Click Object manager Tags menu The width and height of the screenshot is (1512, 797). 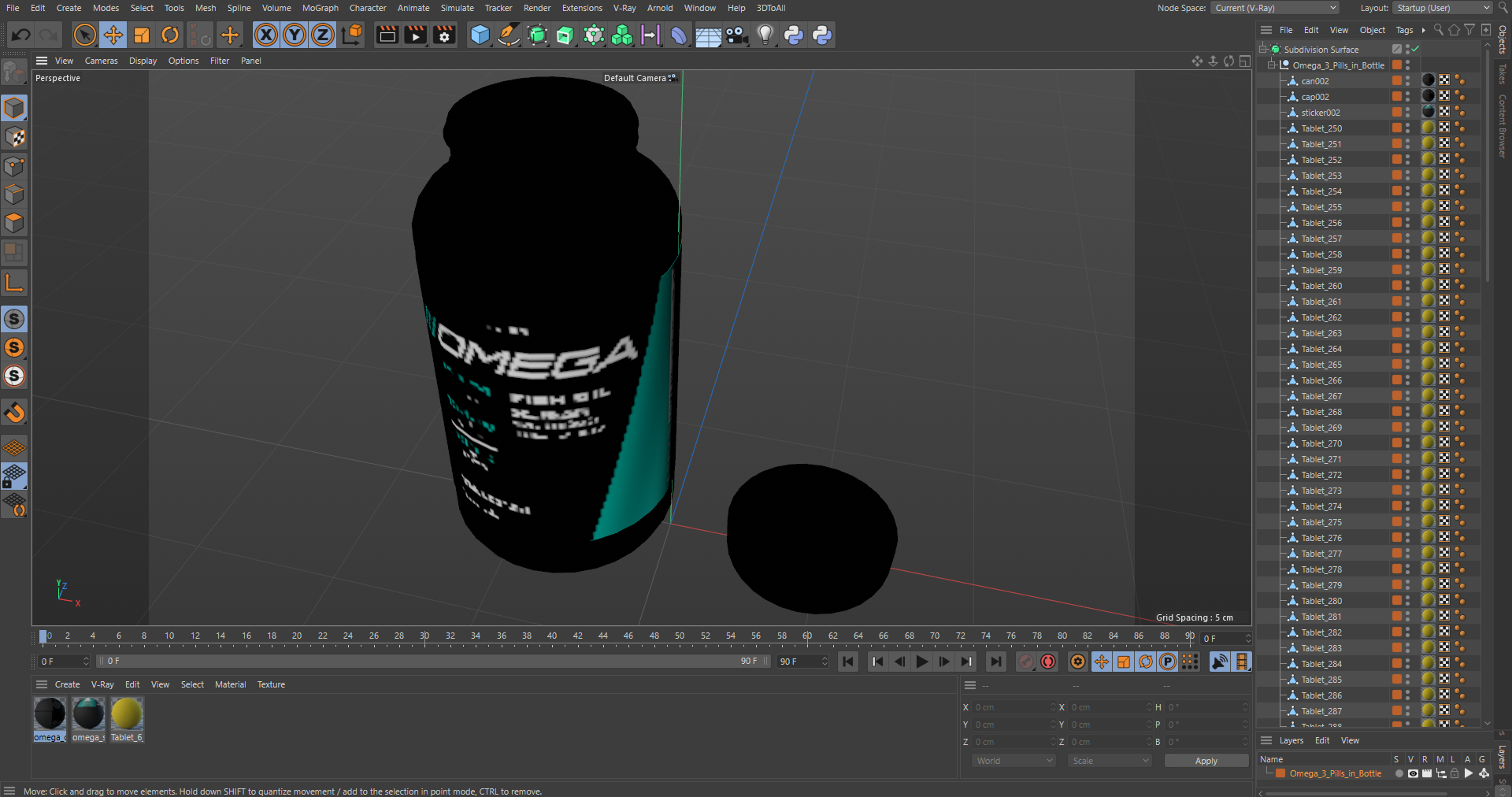click(1404, 30)
